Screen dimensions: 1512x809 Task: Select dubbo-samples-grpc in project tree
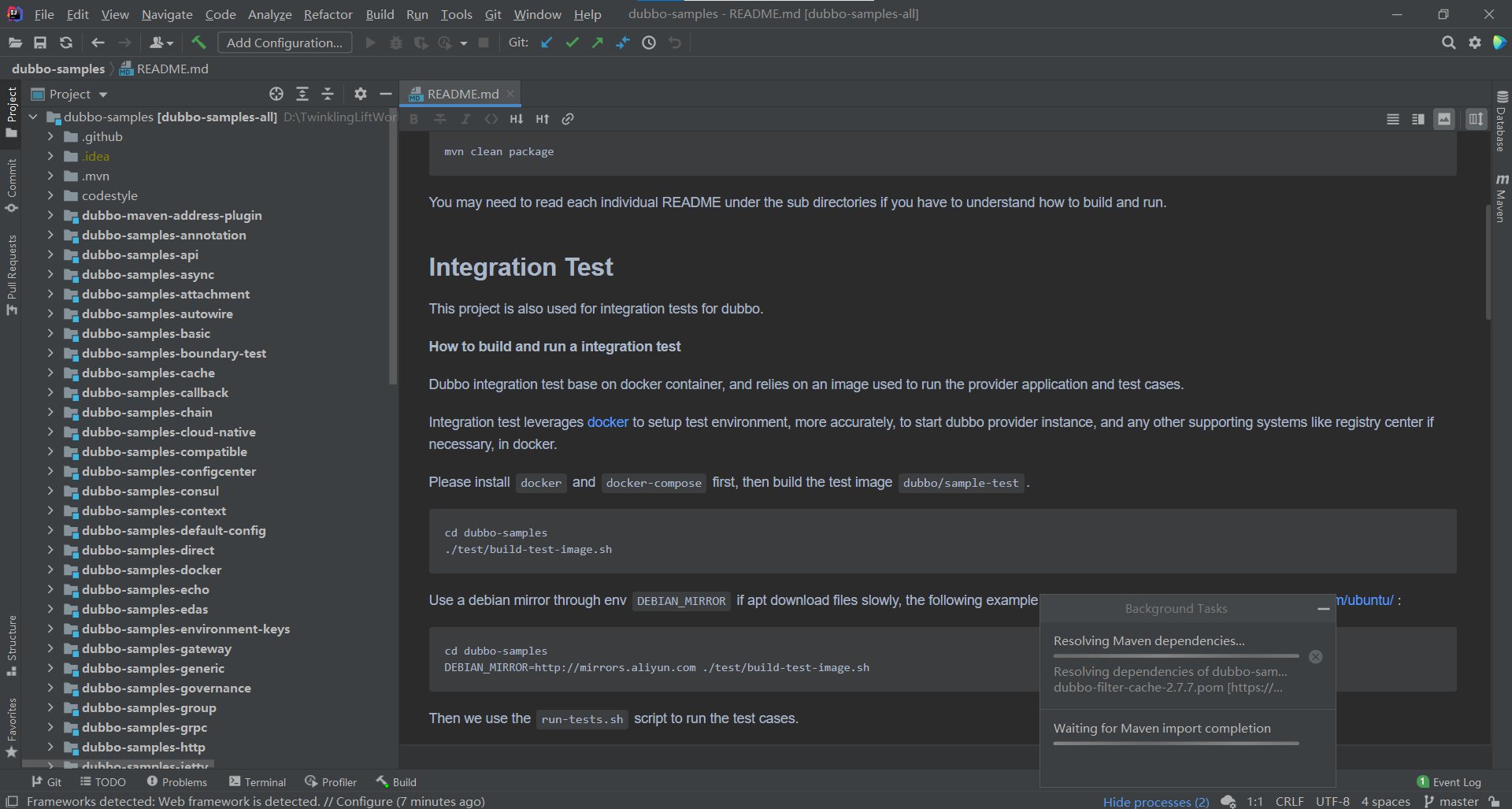tap(144, 727)
